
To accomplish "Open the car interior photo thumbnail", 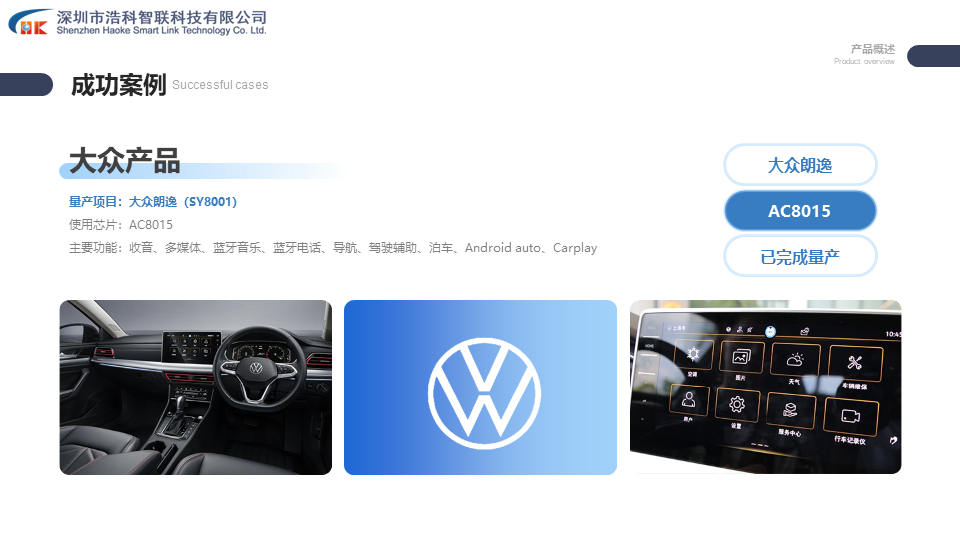I will click(x=195, y=387).
